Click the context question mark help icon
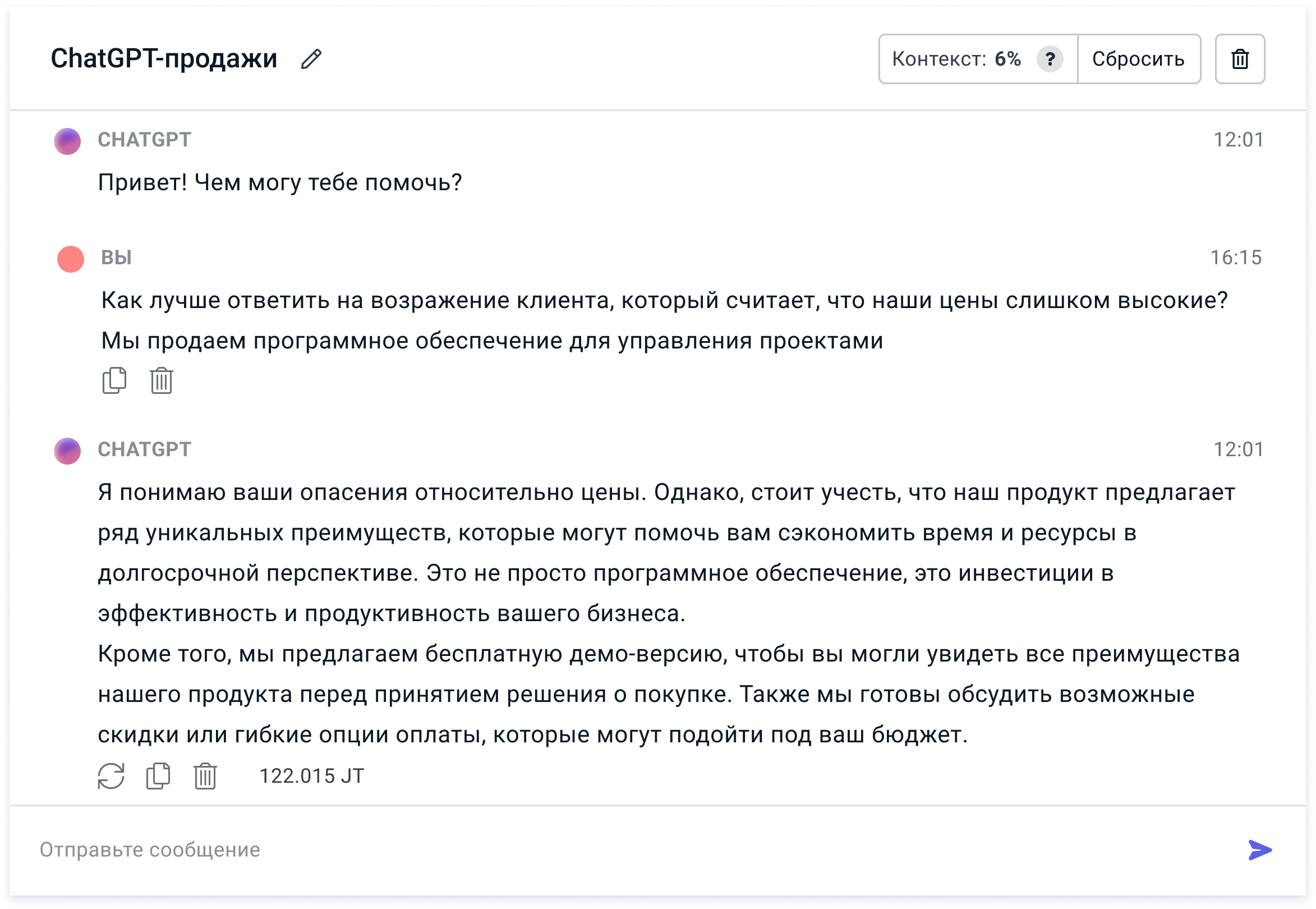The width and height of the screenshot is (1316, 909). pos(1050,59)
